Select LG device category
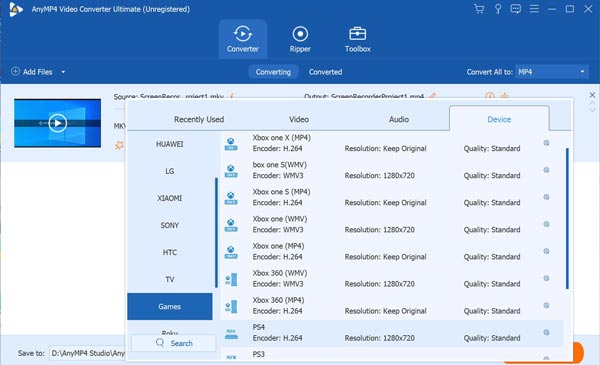 click(x=170, y=171)
